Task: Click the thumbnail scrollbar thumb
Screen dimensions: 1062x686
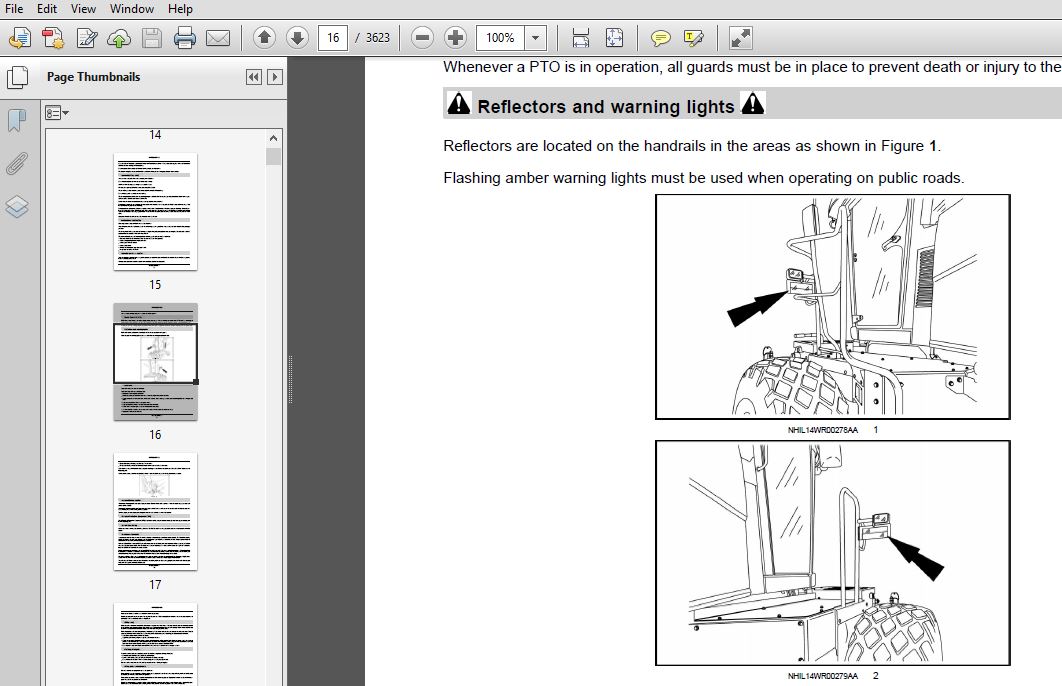Action: [274, 156]
